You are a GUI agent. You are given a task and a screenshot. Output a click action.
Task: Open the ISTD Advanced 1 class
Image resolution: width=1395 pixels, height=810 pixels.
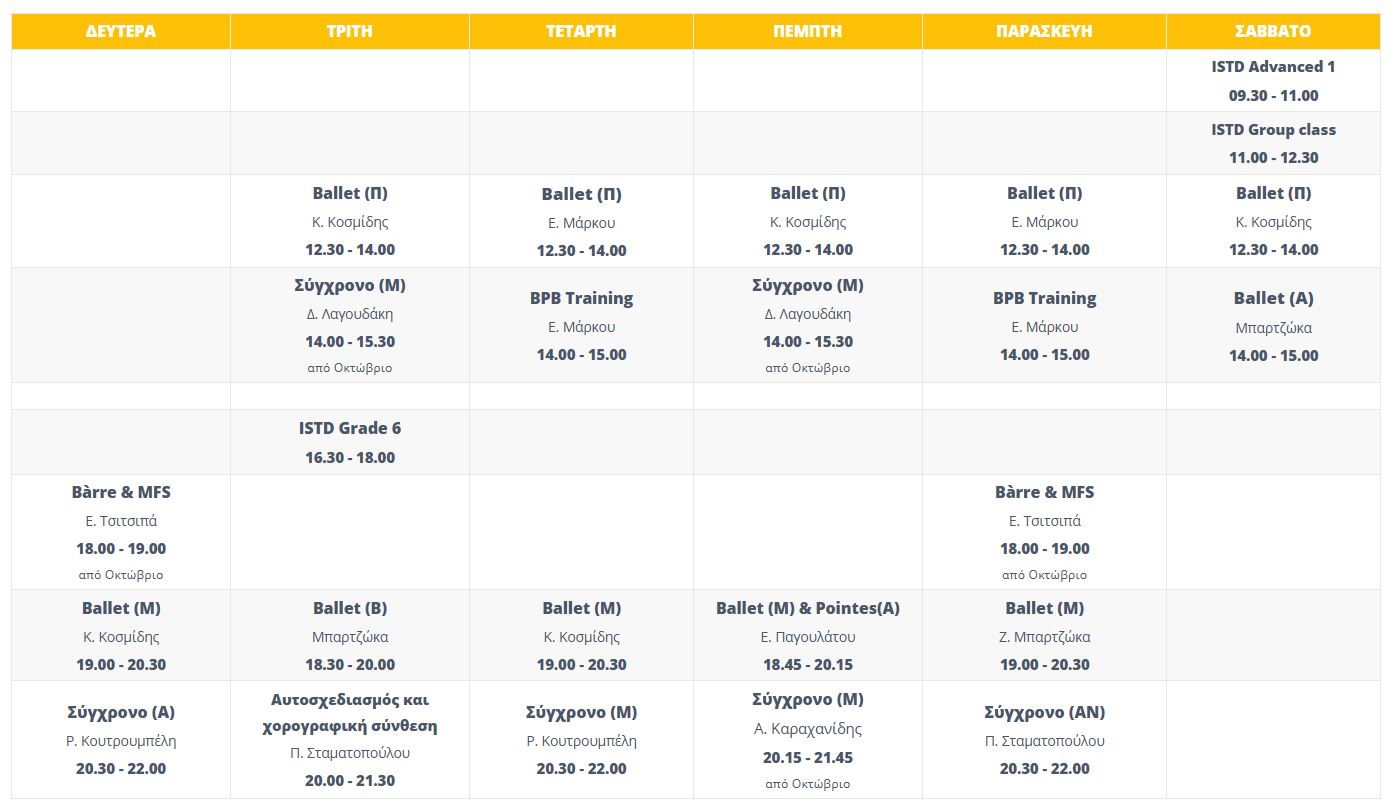[1273, 67]
